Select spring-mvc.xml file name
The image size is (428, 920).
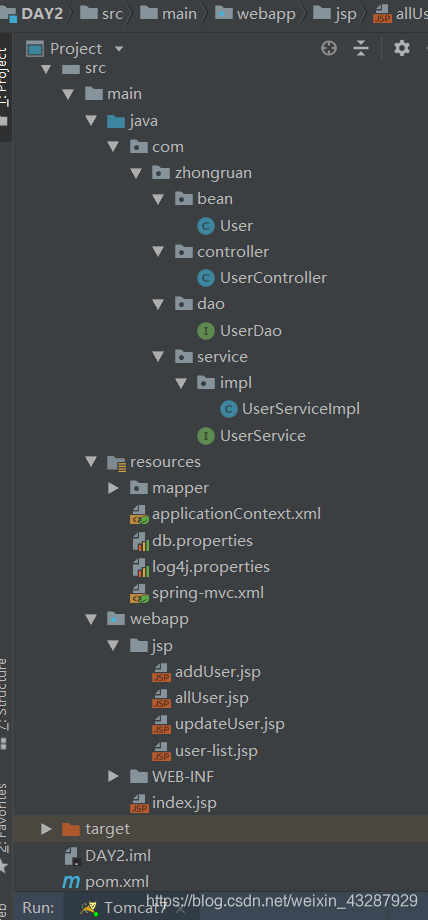[x=208, y=593]
